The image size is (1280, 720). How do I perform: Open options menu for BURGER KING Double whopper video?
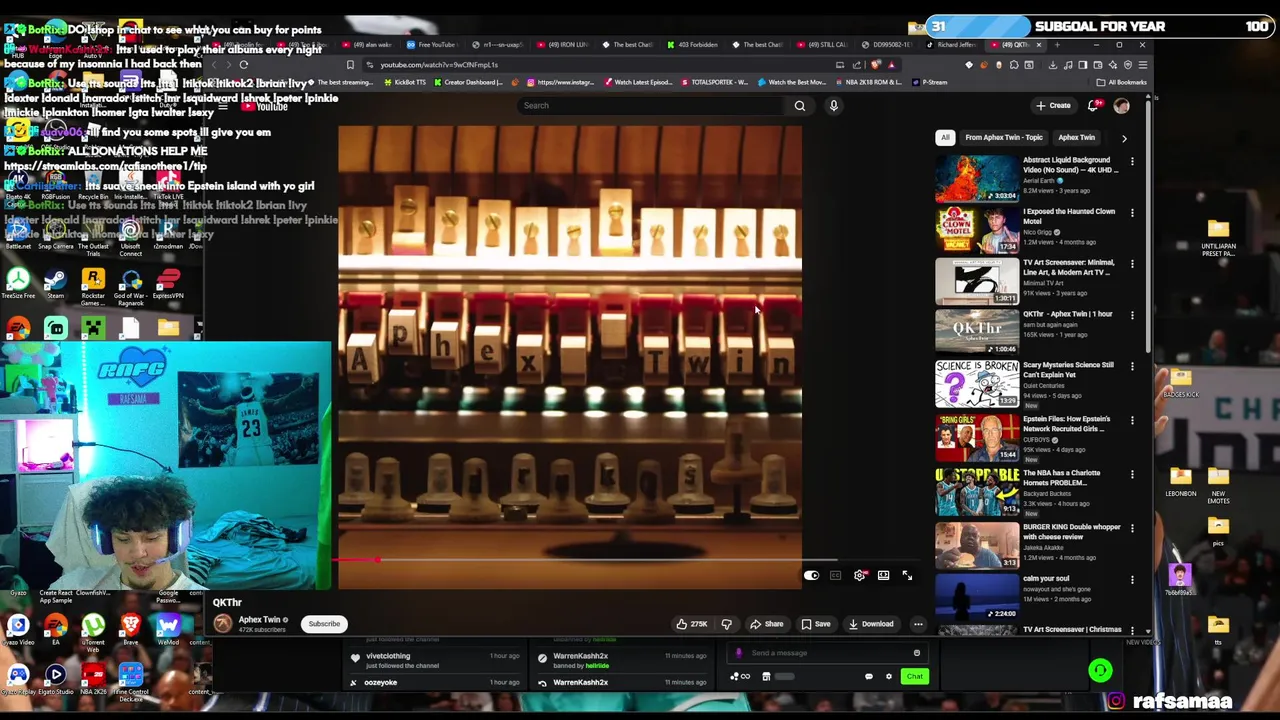1132,528
